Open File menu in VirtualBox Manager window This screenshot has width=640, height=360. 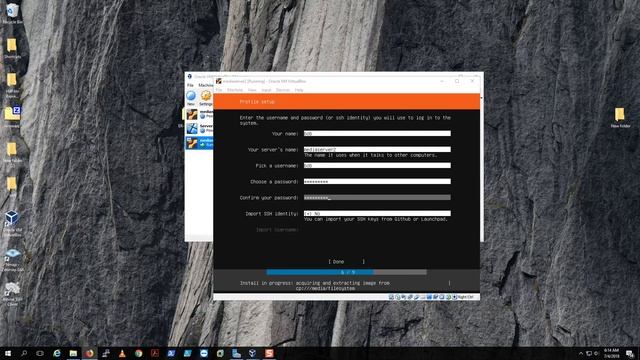point(190,85)
